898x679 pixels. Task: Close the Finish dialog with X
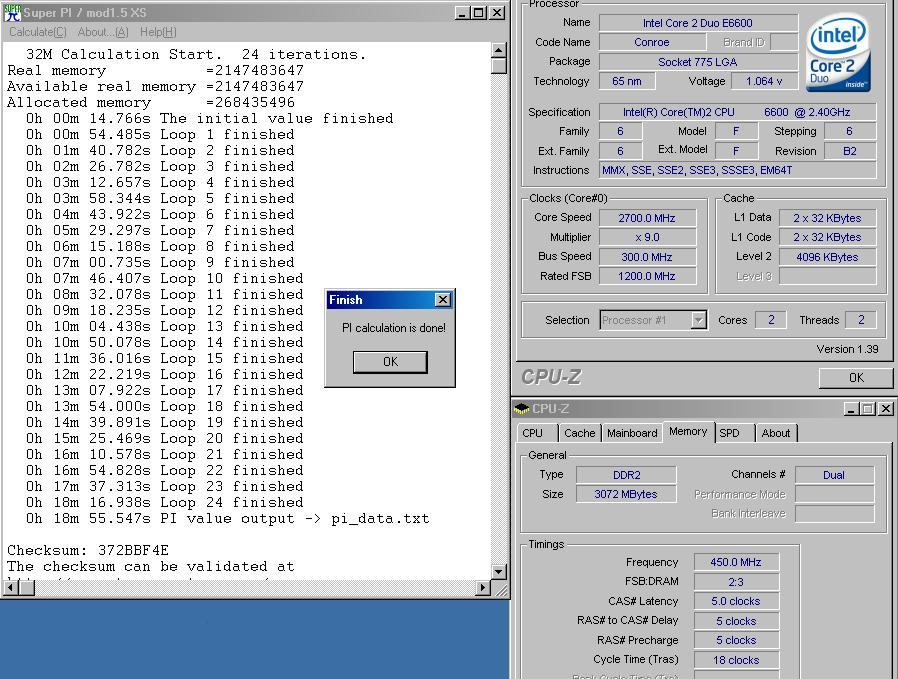tap(443, 299)
